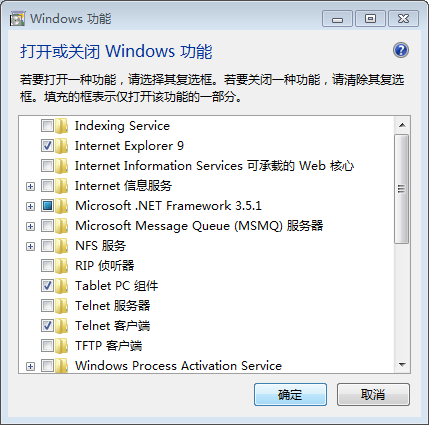Confirm changes with the 确定 button
429x425 pixels.
290,394
